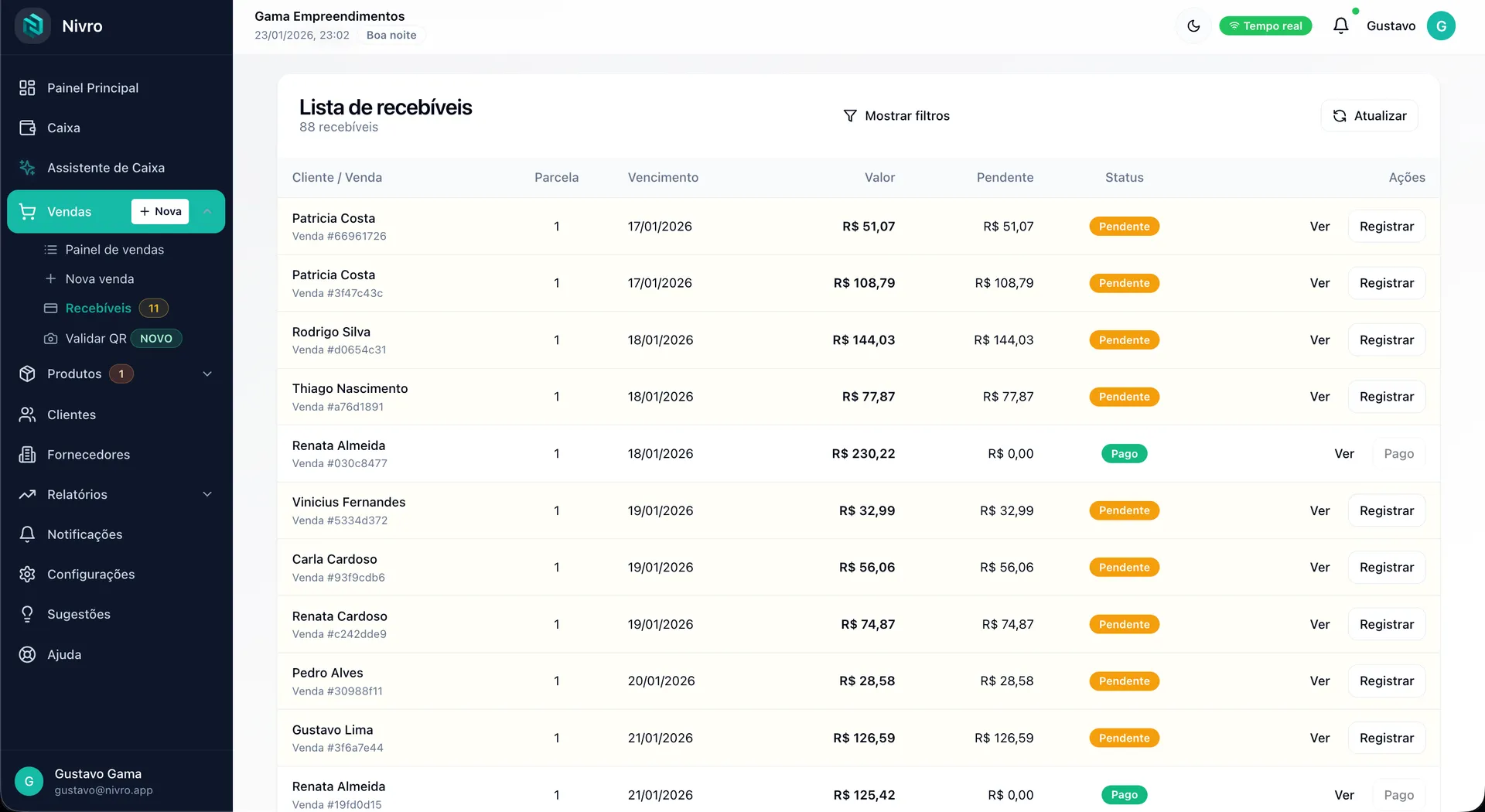Click Ver for Thiago Nascimento
This screenshot has height=812, width=1485.
point(1319,397)
